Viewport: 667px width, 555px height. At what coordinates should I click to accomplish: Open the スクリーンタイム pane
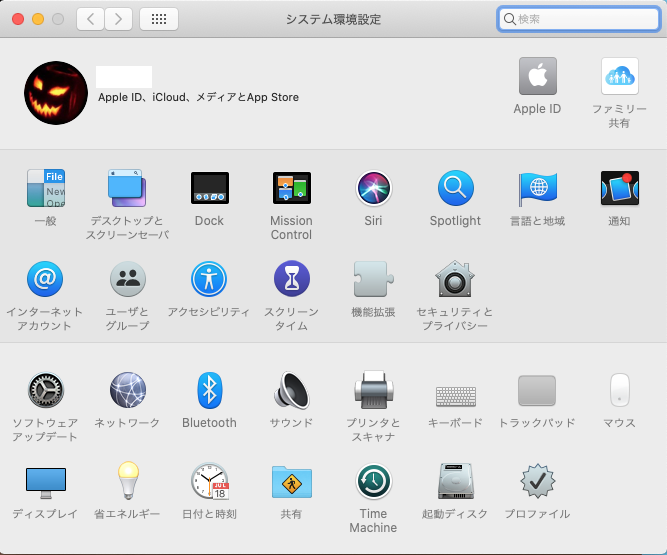pyautogui.click(x=291, y=280)
